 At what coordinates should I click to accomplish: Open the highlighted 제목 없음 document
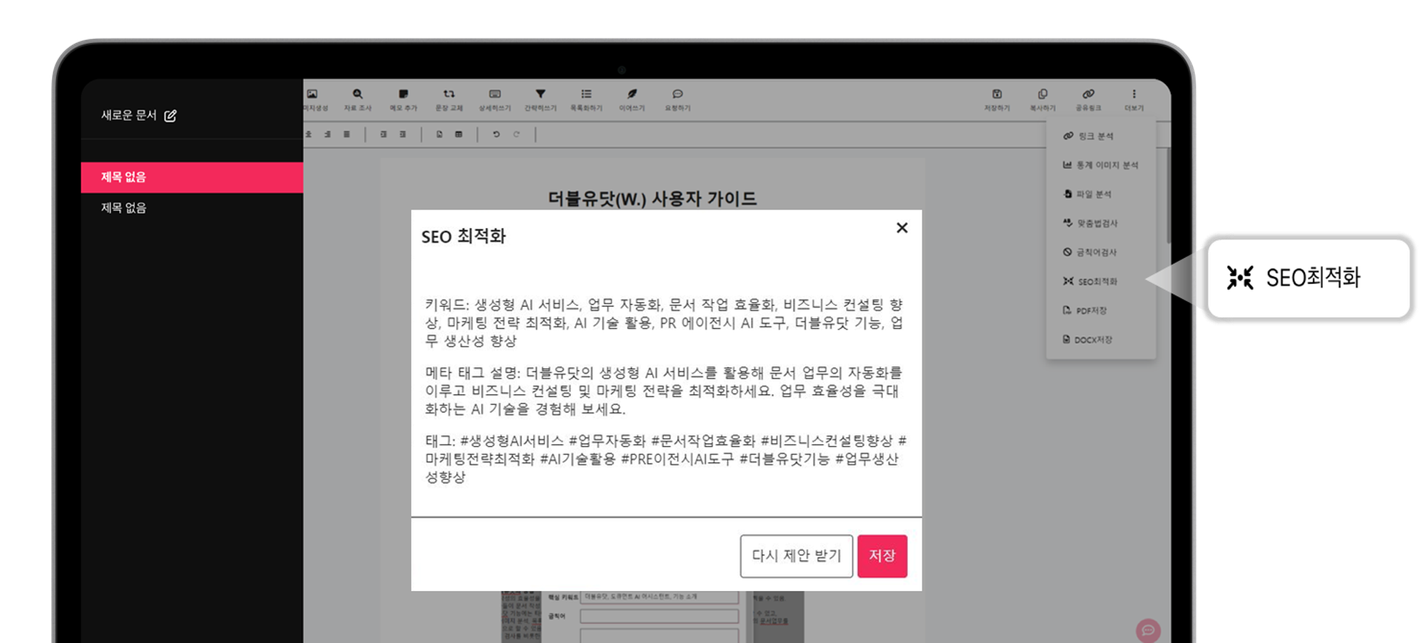tap(192, 177)
